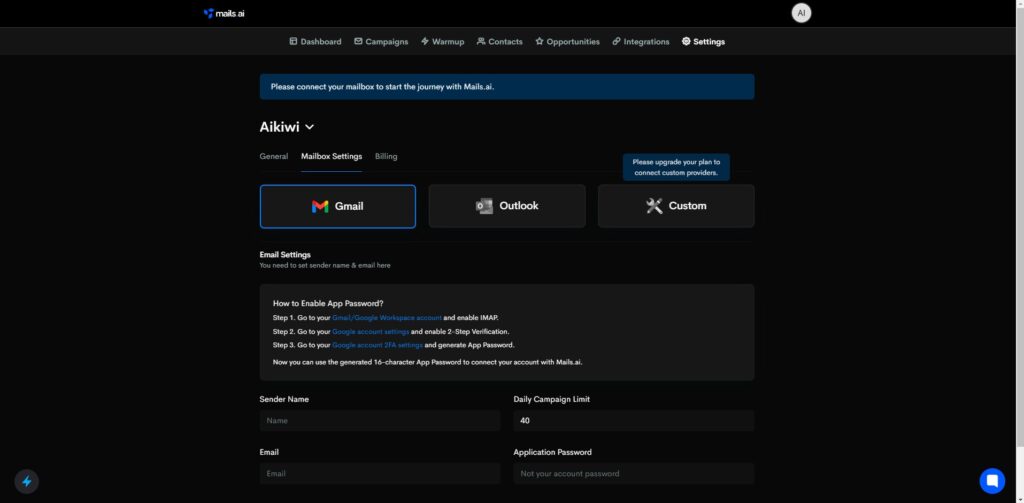Open the Integrations page

[641, 41]
